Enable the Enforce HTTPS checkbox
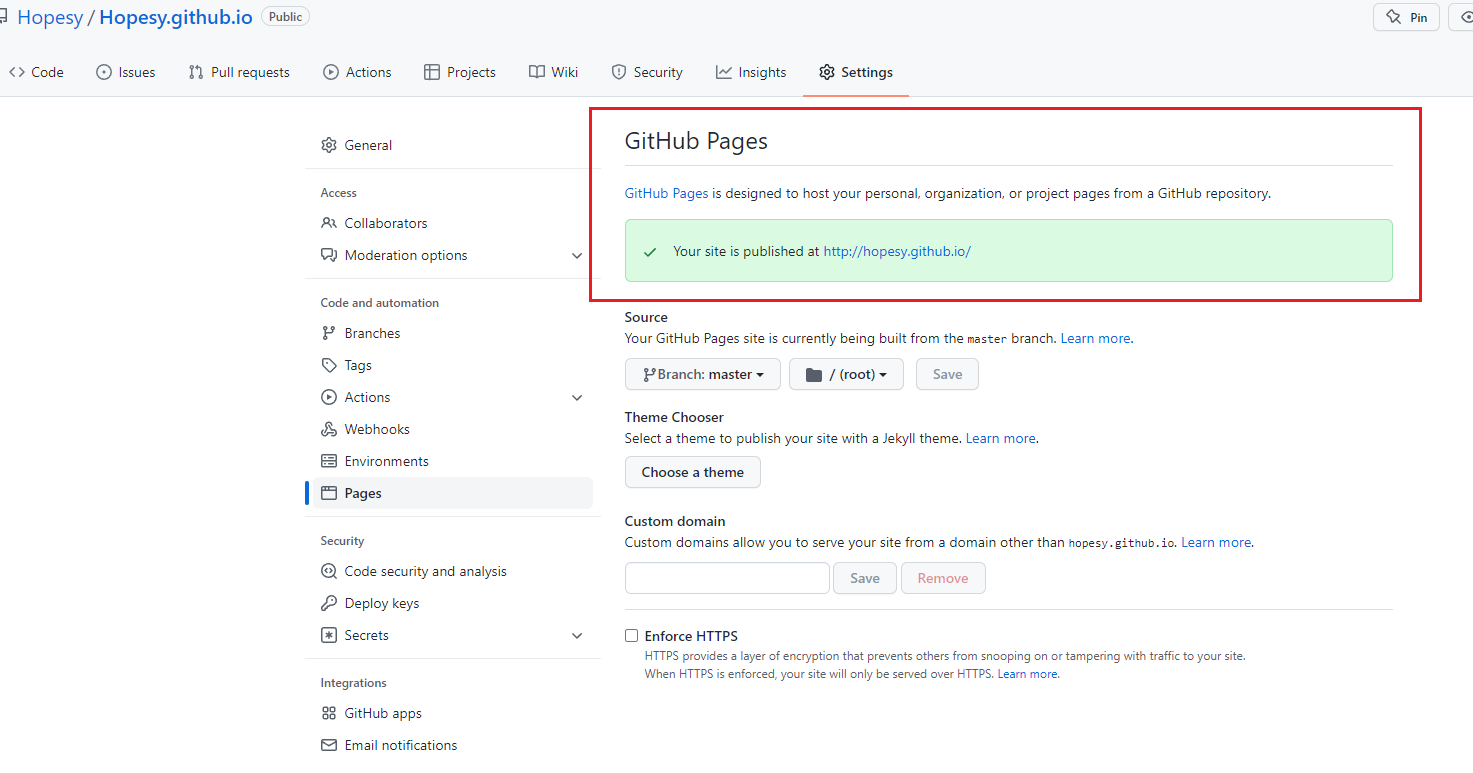Viewport: 1473px width, 773px height. pos(631,636)
